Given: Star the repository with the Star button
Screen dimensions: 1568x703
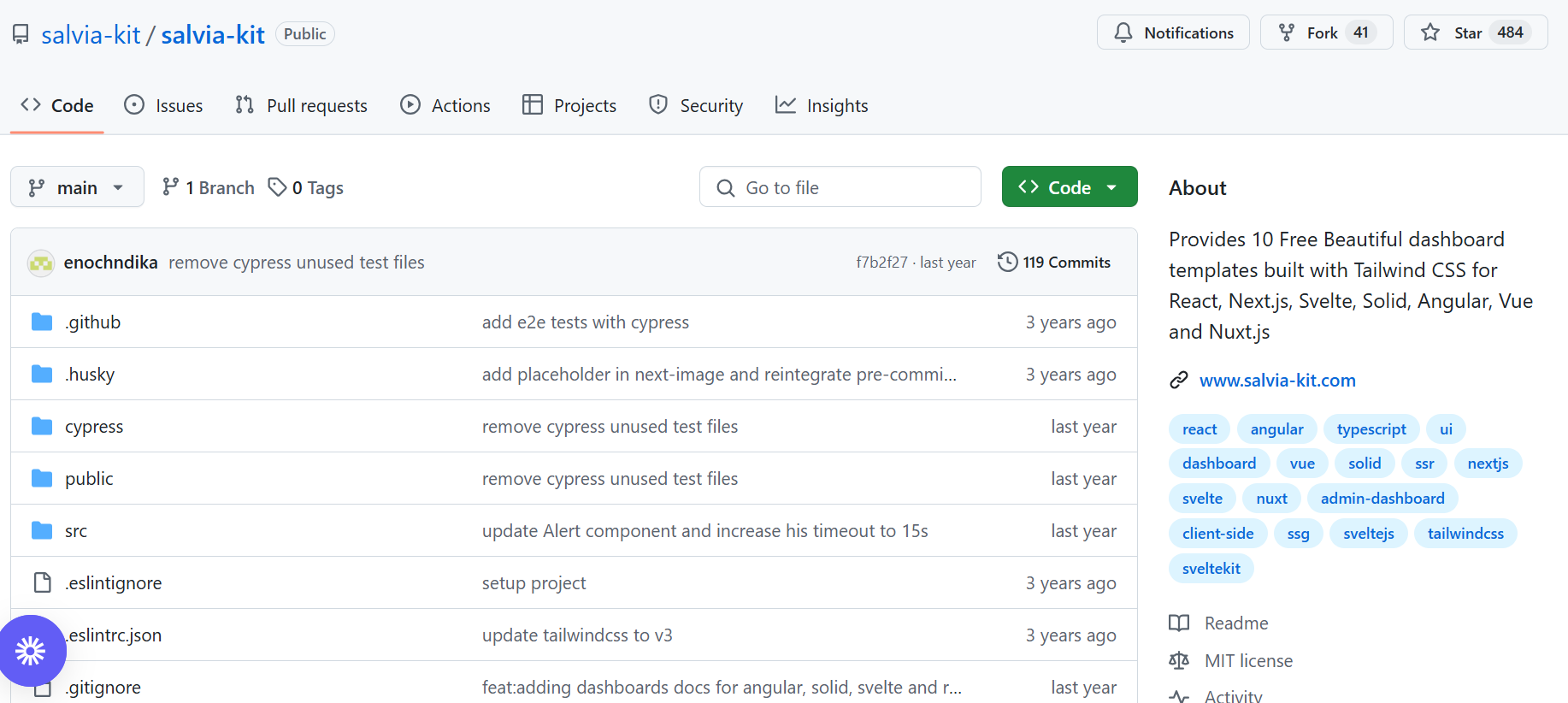Looking at the screenshot, I should (1475, 32).
